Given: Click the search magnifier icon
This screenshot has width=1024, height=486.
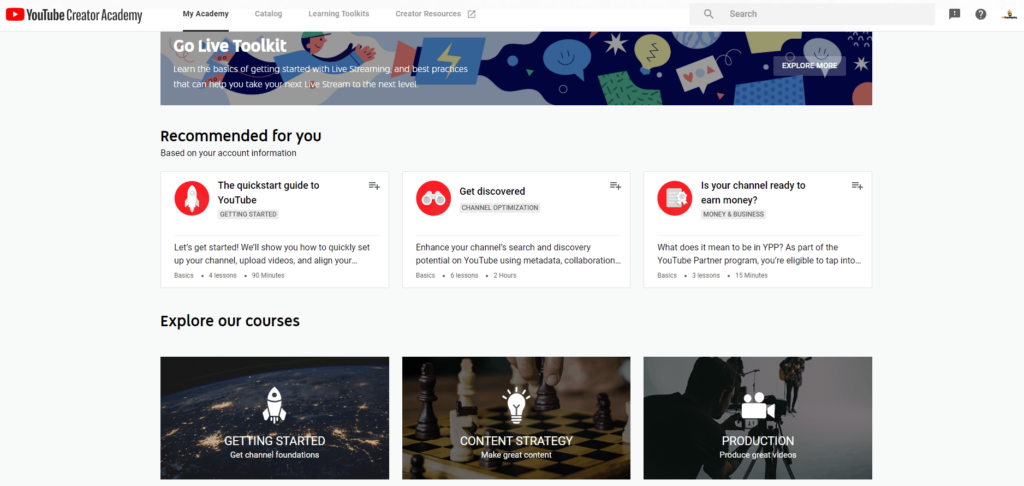Looking at the screenshot, I should click(x=709, y=14).
